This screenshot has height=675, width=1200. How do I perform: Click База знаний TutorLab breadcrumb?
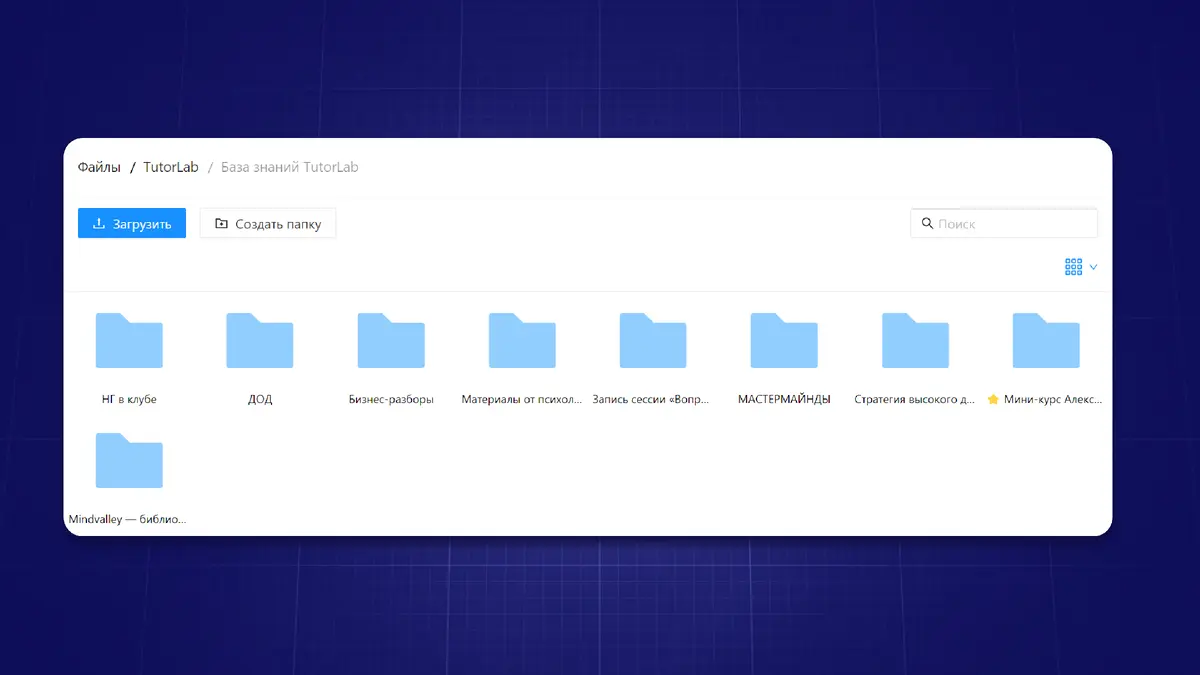(289, 167)
